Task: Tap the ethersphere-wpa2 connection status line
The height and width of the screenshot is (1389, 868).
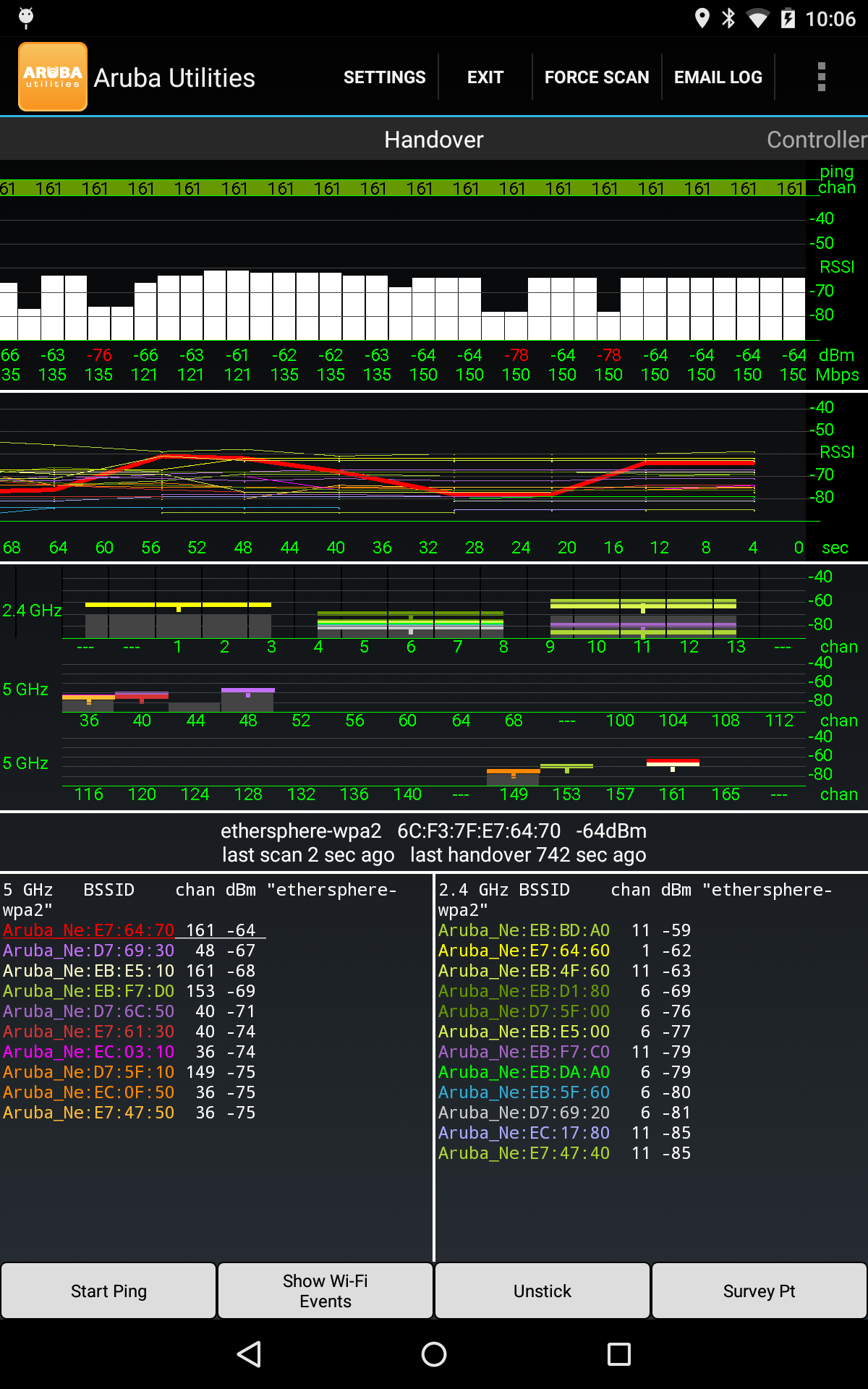Action: pos(434,831)
